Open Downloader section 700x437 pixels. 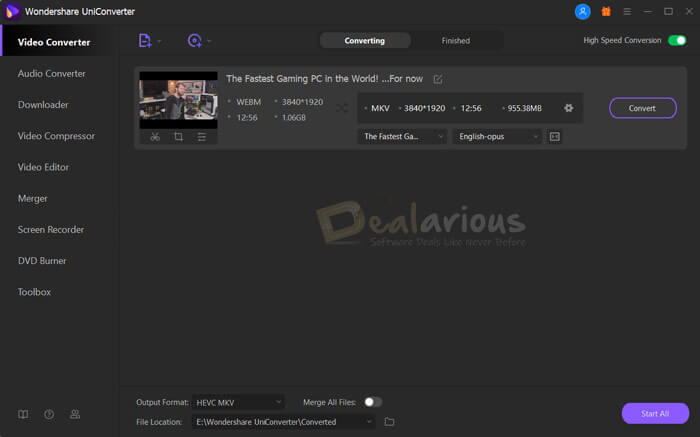coord(43,105)
